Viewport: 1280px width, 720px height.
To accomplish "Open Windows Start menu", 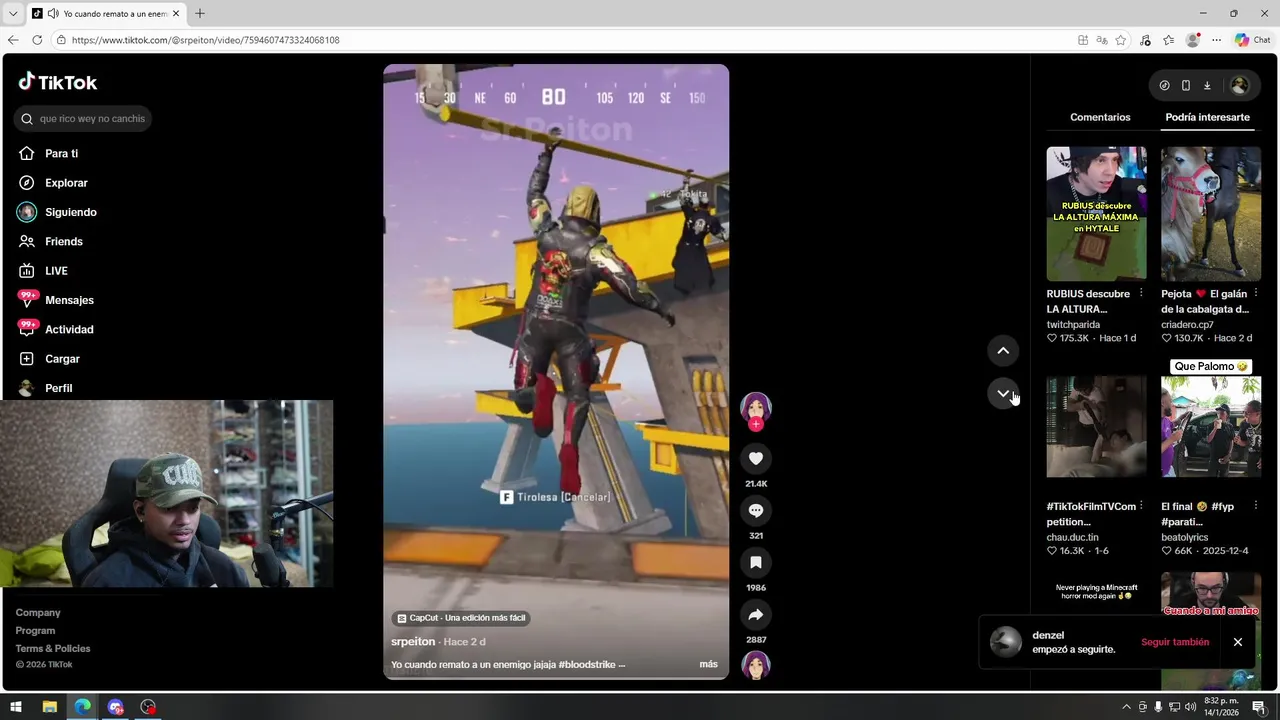I will (x=16, y=707).
